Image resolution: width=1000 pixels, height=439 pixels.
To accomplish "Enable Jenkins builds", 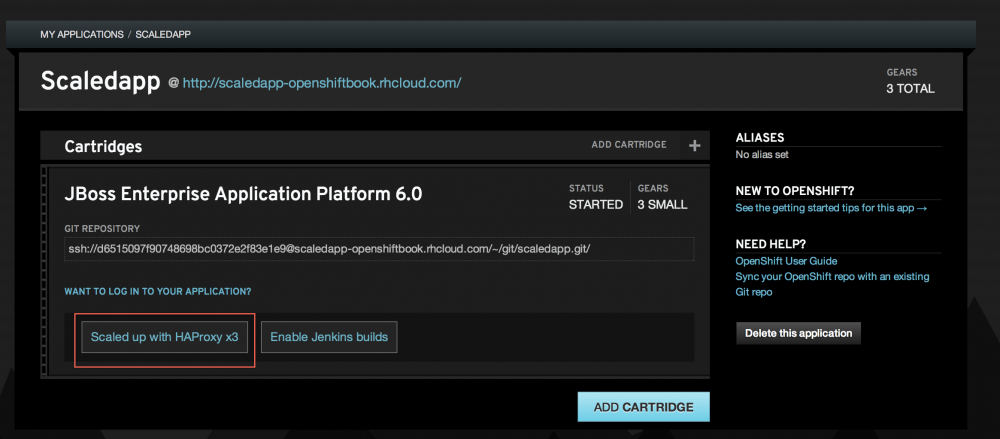I will tap(329, 337).
